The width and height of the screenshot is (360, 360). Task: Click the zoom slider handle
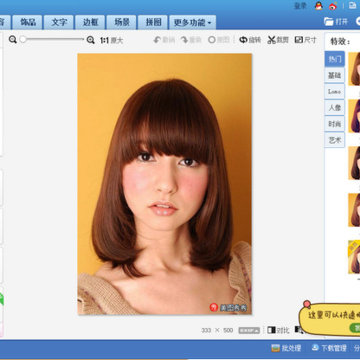tap(23, 40)
